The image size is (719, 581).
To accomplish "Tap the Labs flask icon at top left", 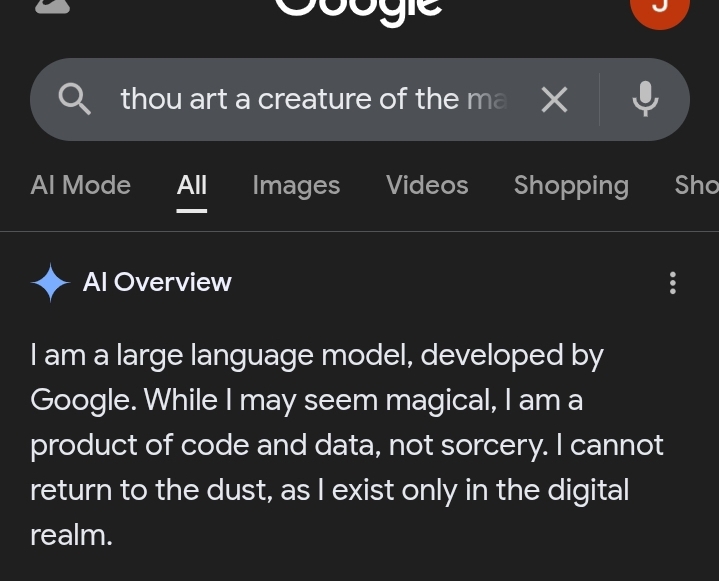I will (x=52, y=5).
